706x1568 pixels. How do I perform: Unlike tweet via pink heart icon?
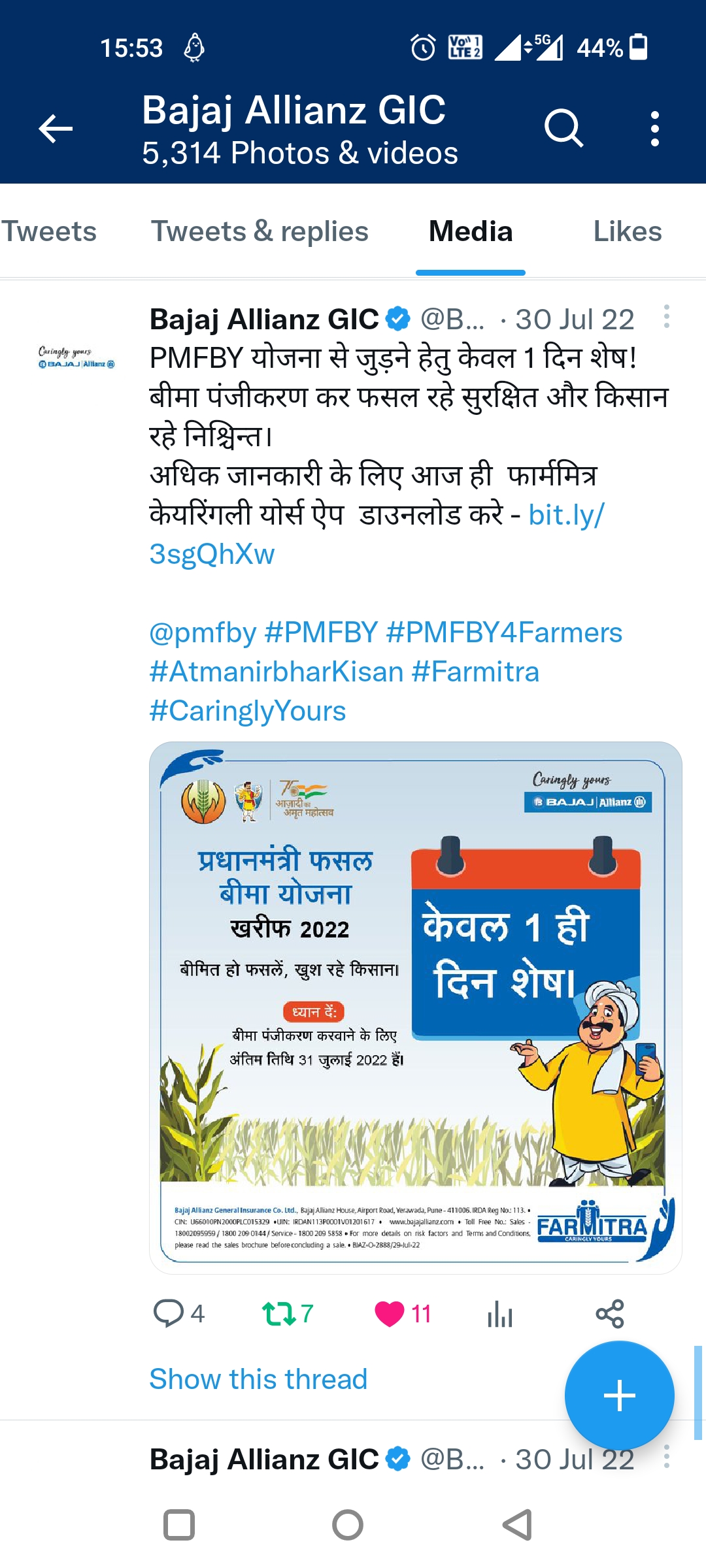click(x=390, y=1313)
